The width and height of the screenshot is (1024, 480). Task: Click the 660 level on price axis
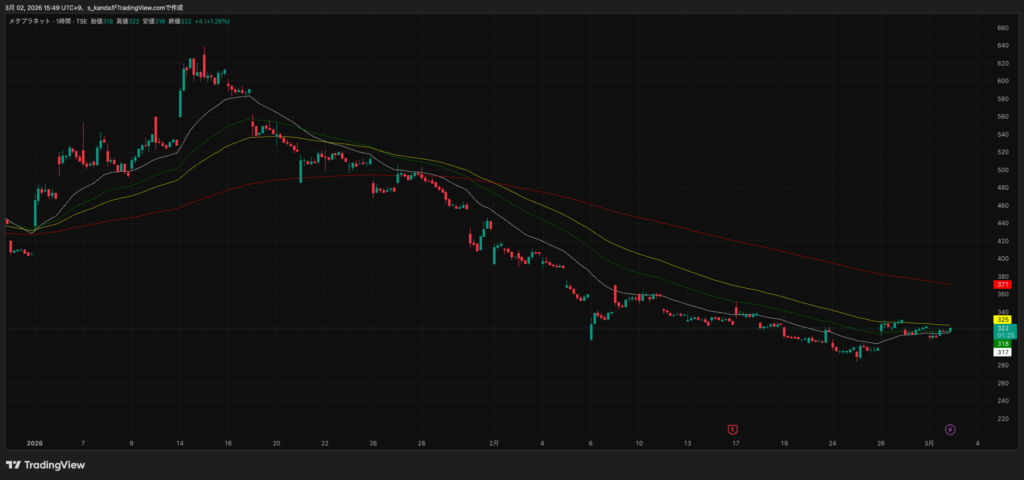1001,27
